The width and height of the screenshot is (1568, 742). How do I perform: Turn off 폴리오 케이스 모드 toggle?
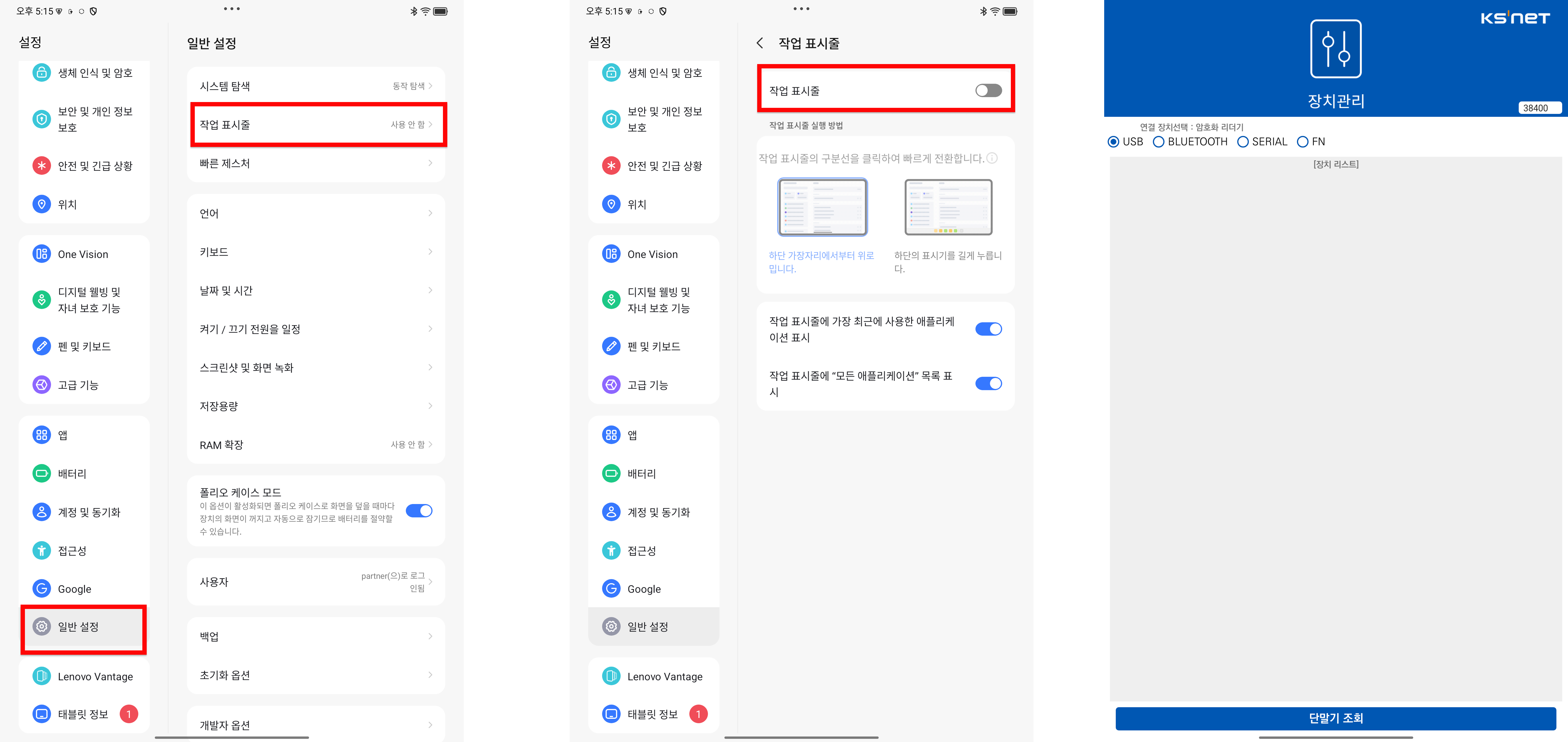(x=419, y=511)
